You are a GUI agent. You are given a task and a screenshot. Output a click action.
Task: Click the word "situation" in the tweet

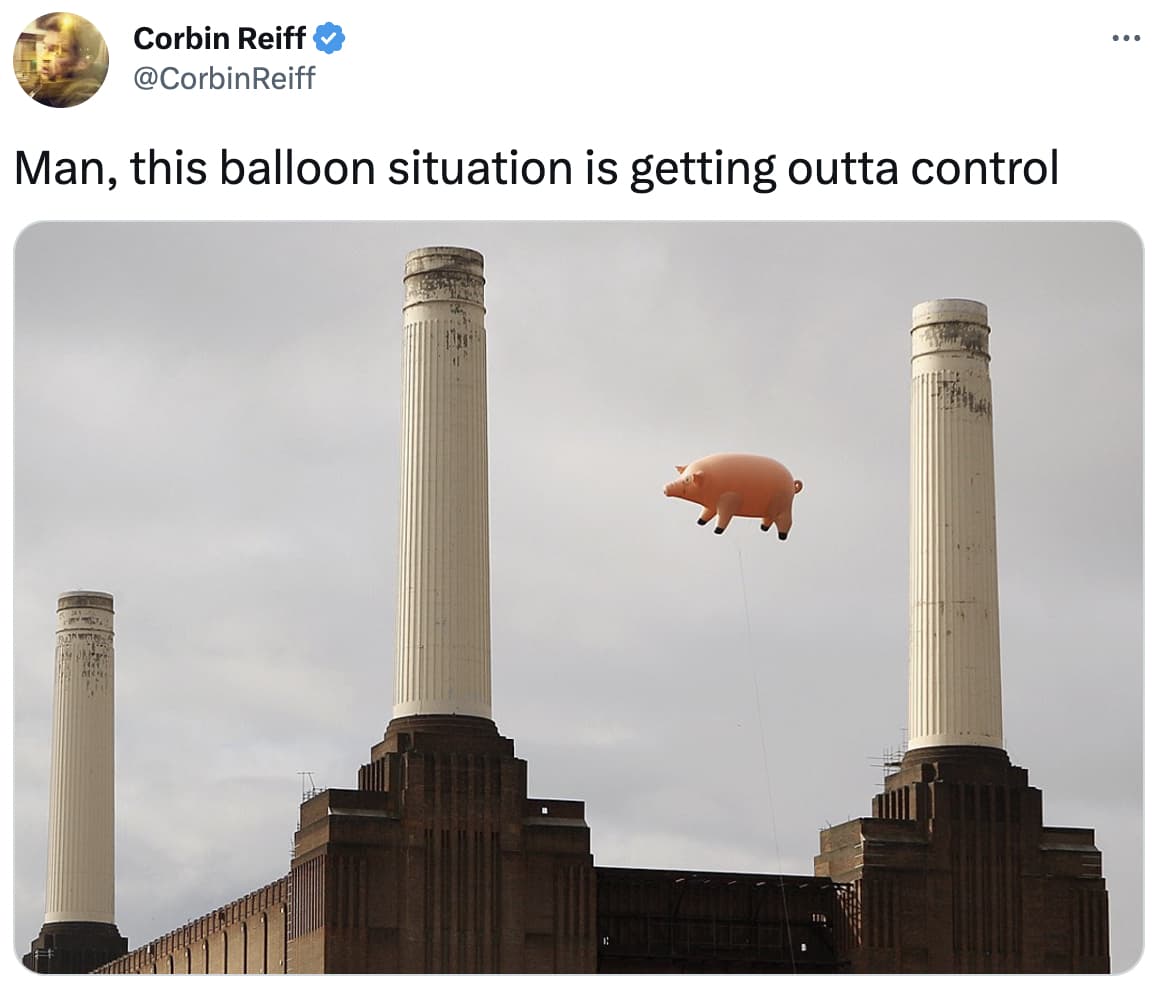click(481, 168)
